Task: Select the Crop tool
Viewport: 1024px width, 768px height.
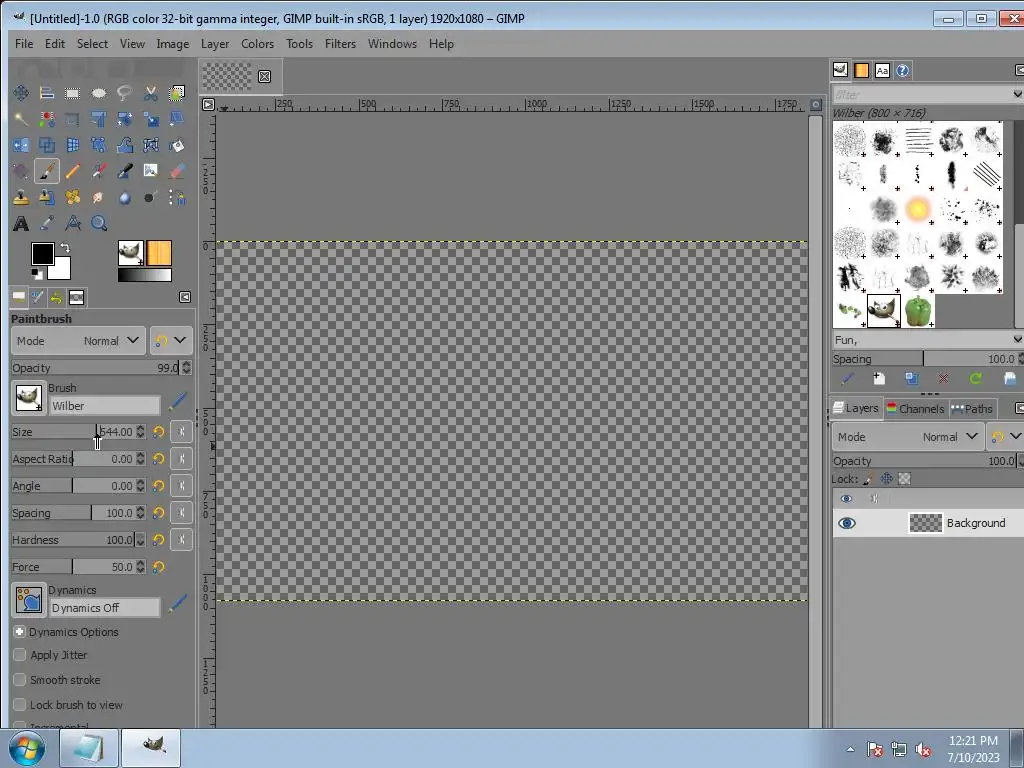Action: point(72,119)
